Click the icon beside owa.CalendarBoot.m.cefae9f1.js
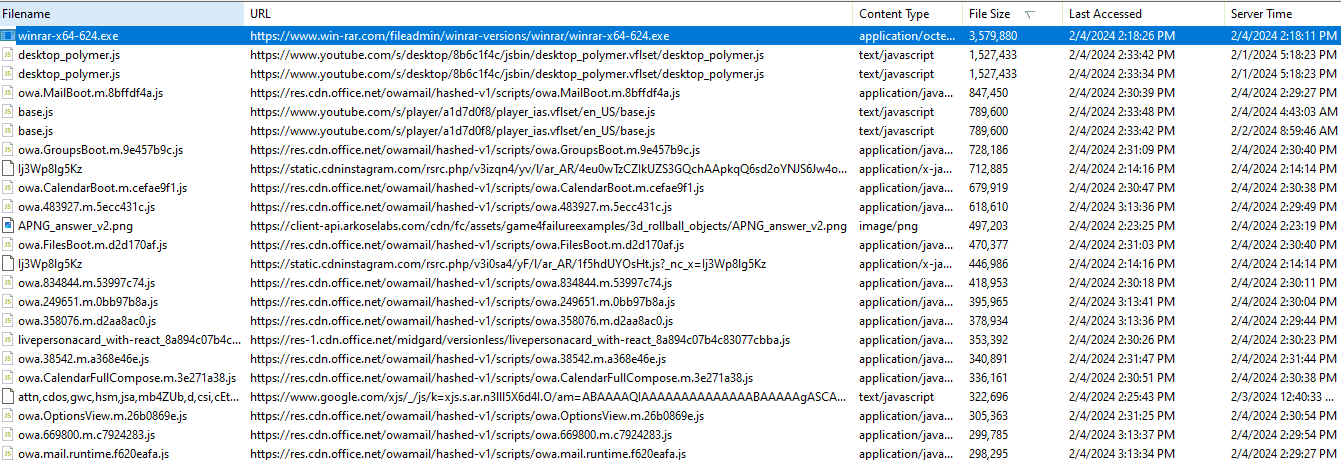This screenshot has height=460, width=1341. (8, 187)
